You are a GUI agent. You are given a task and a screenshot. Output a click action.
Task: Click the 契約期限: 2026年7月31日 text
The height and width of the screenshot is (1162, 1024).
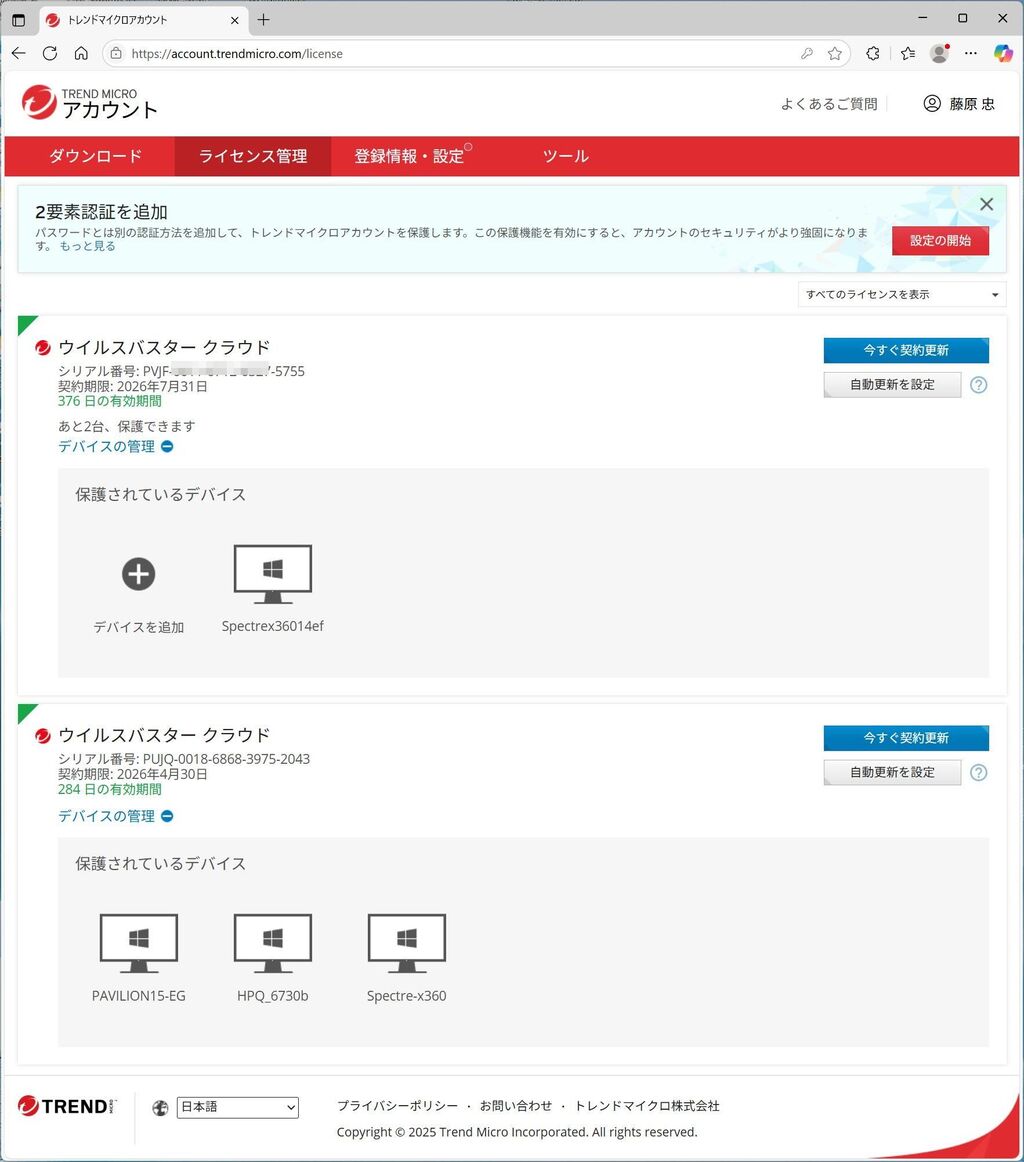point(133,386)
